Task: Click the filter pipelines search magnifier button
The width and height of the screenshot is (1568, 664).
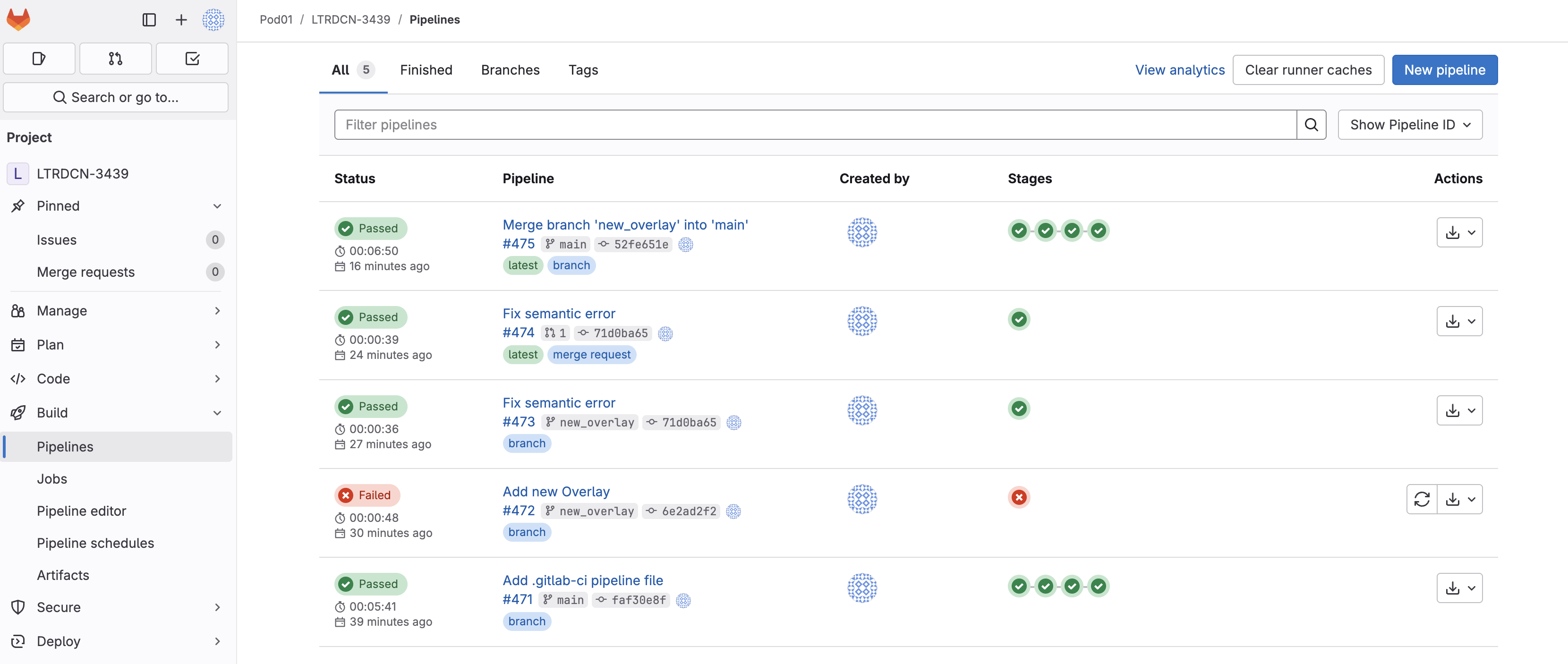Action: tap(1311, 125)
